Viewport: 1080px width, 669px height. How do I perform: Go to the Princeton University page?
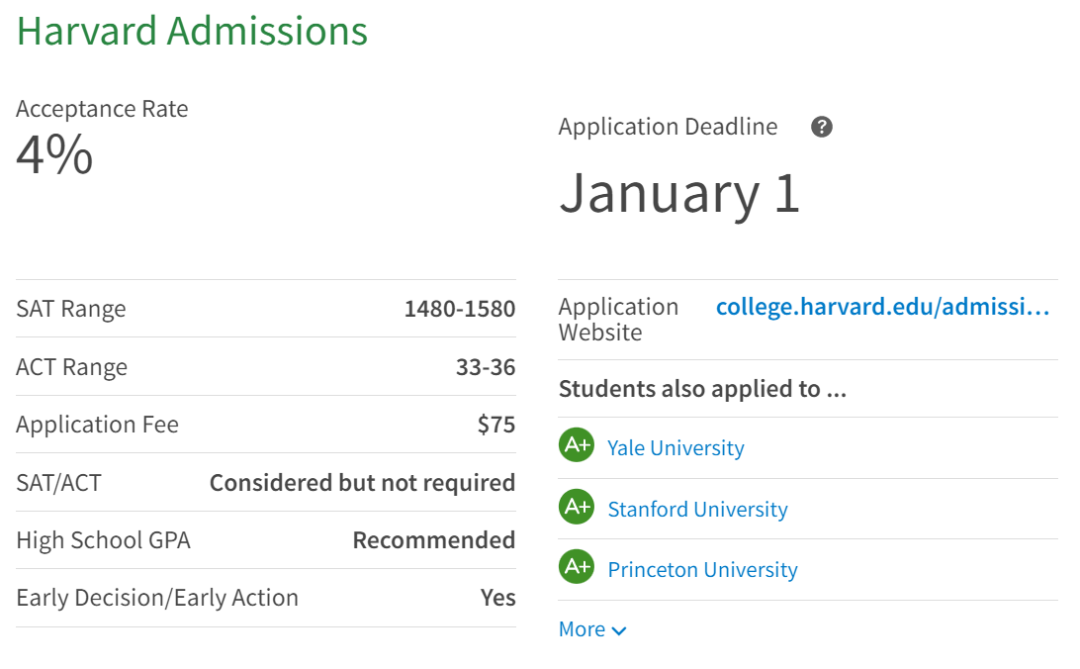[x=702, y=570]
